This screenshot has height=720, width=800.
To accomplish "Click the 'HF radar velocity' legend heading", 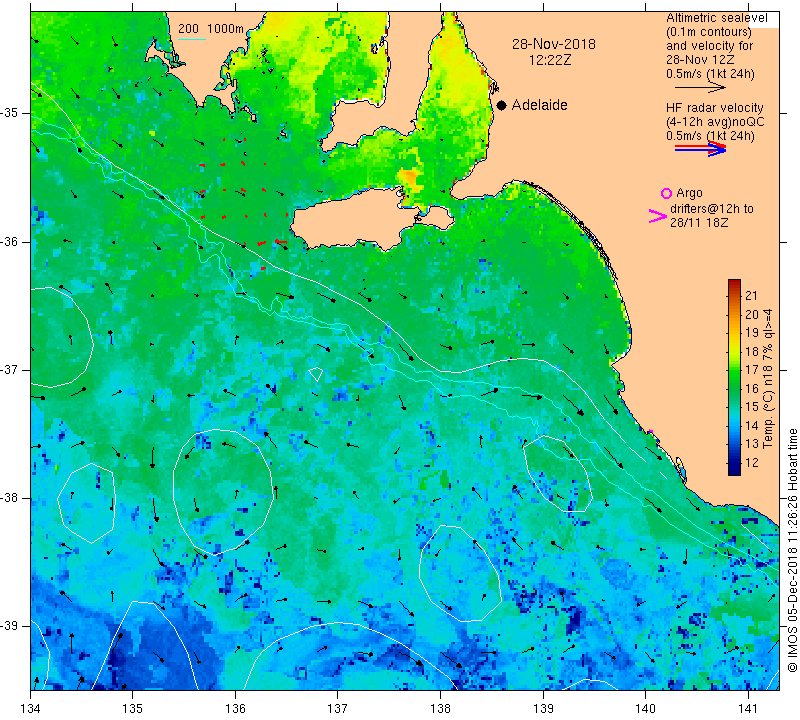I will [714, 108].
